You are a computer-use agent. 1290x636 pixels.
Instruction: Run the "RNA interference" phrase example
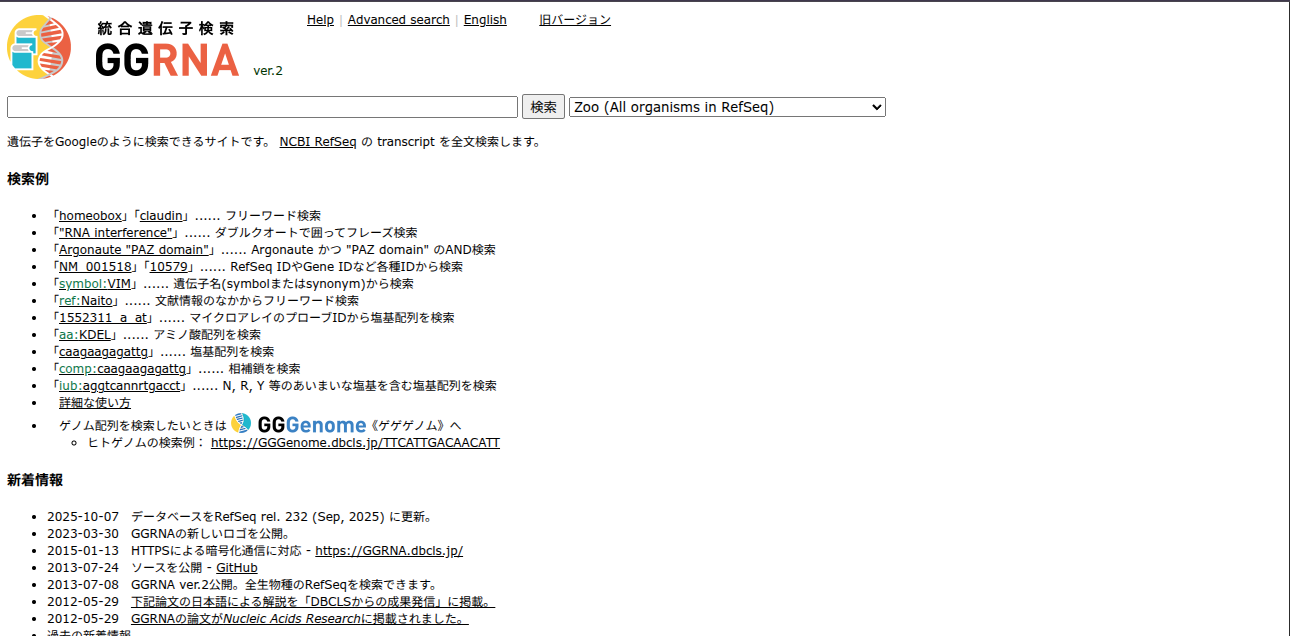(117, 233)
